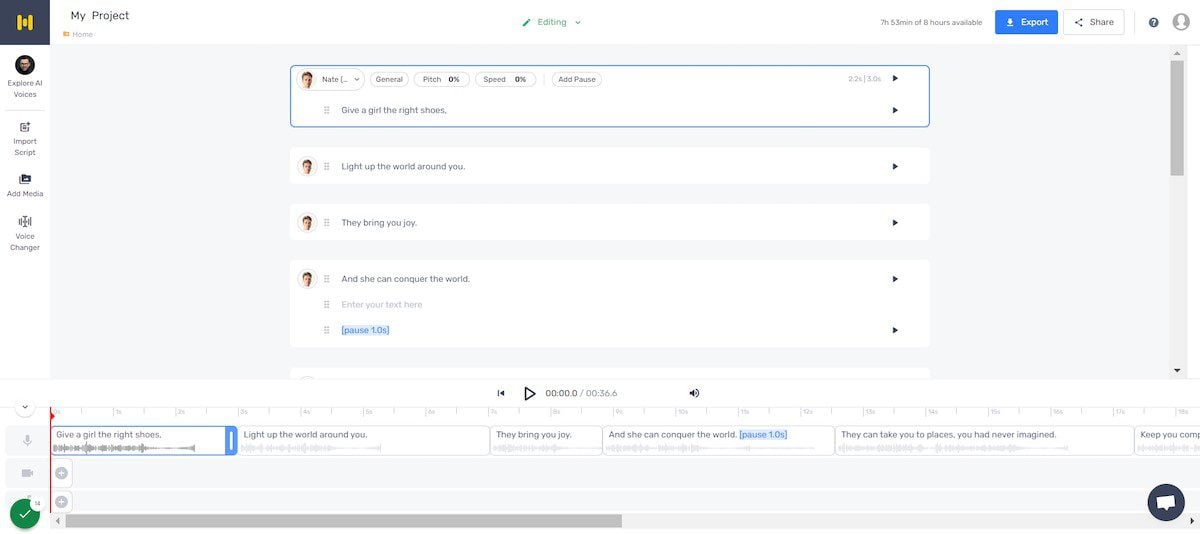Click the Import Script icon
The image size is (1200, 534).
tap(25, 138)
